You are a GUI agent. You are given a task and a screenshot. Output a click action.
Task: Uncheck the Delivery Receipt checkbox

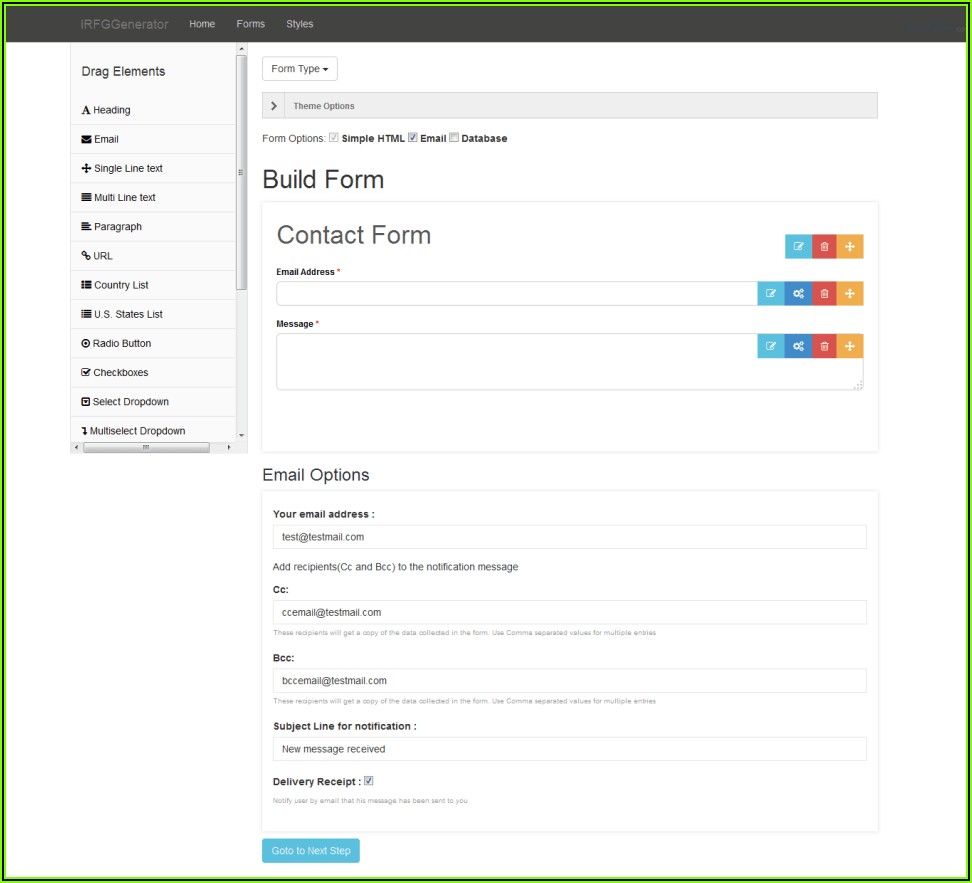point(369,781)
